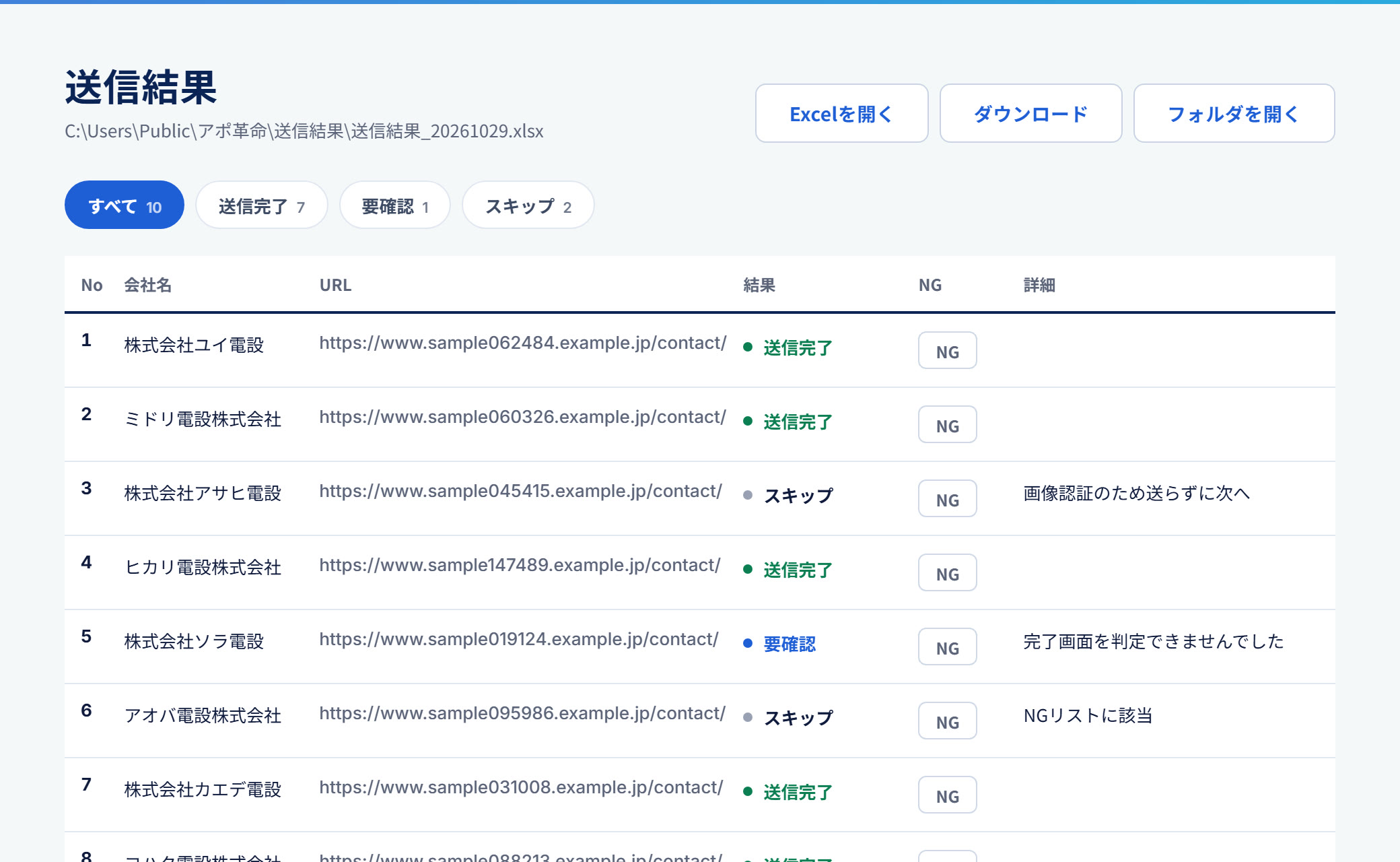Click the NG column header

point(930,286)
